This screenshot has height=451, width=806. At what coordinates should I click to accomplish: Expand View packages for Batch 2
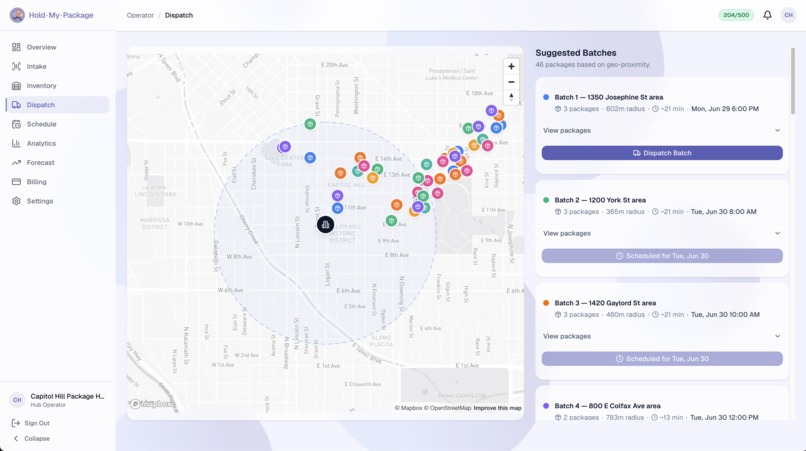[x=662, y=233]
